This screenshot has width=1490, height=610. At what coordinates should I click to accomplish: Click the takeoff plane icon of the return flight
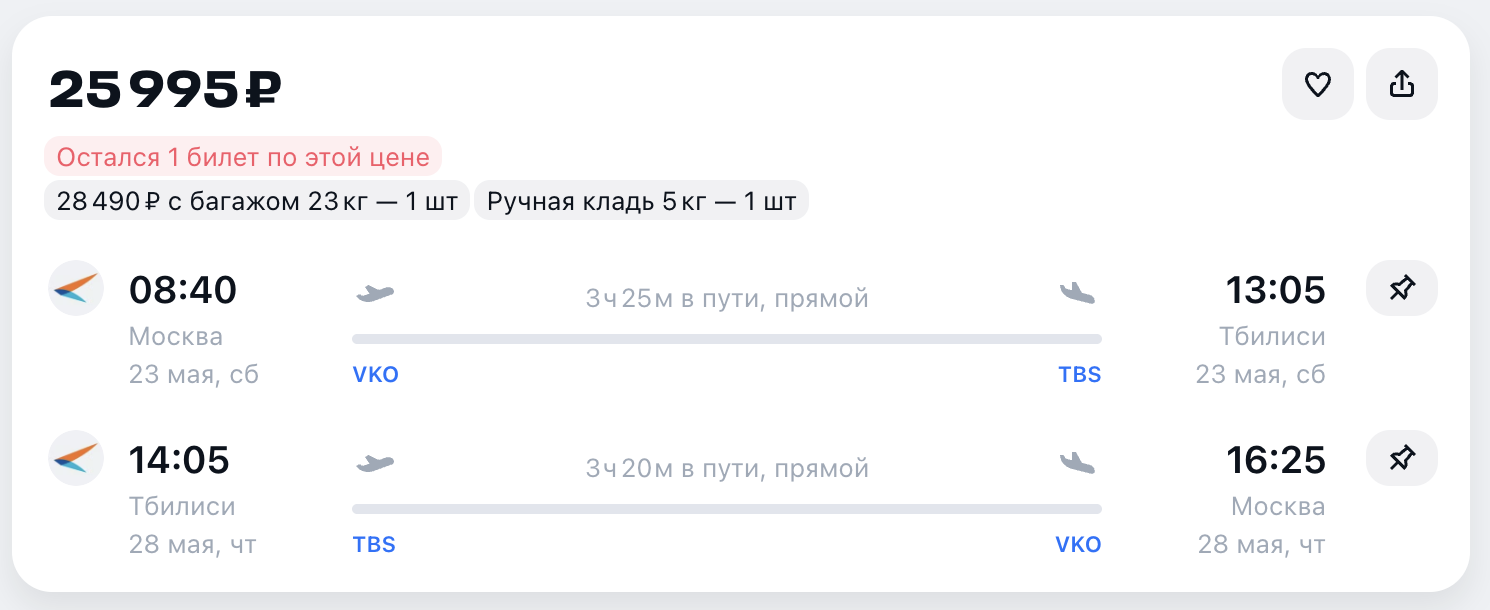tap(375, 463)
